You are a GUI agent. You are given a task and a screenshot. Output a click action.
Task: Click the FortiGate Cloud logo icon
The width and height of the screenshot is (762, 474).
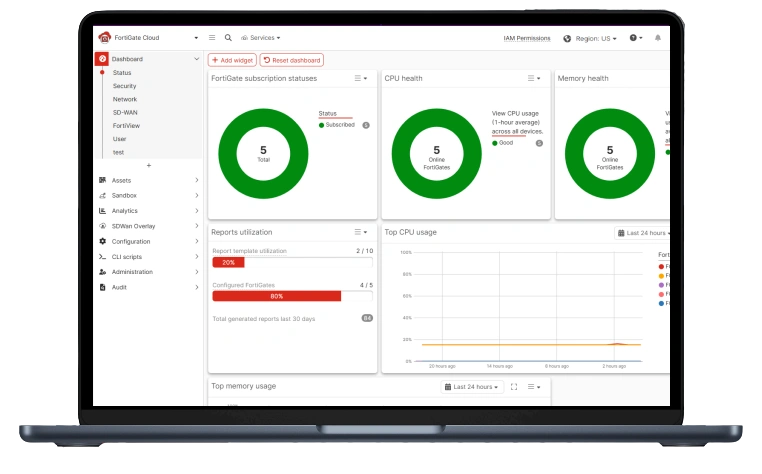coord(104,38)
